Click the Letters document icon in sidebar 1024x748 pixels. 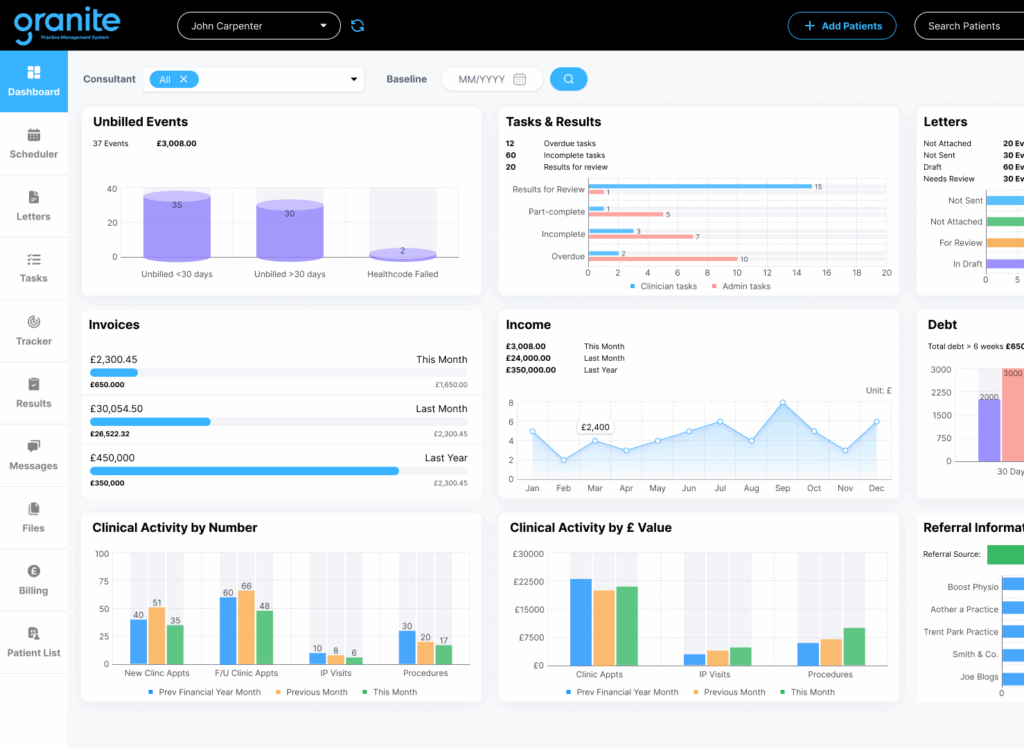34,197
